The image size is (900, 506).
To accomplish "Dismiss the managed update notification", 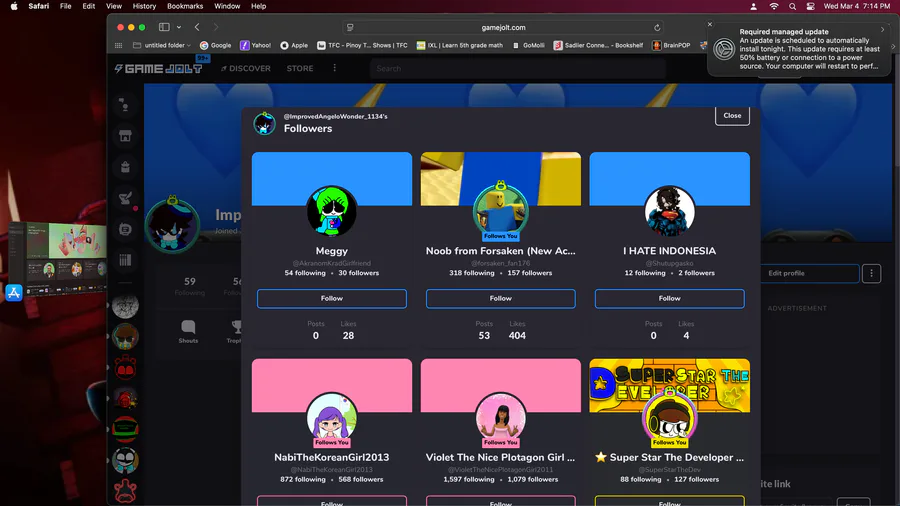I will coord(709,25).
